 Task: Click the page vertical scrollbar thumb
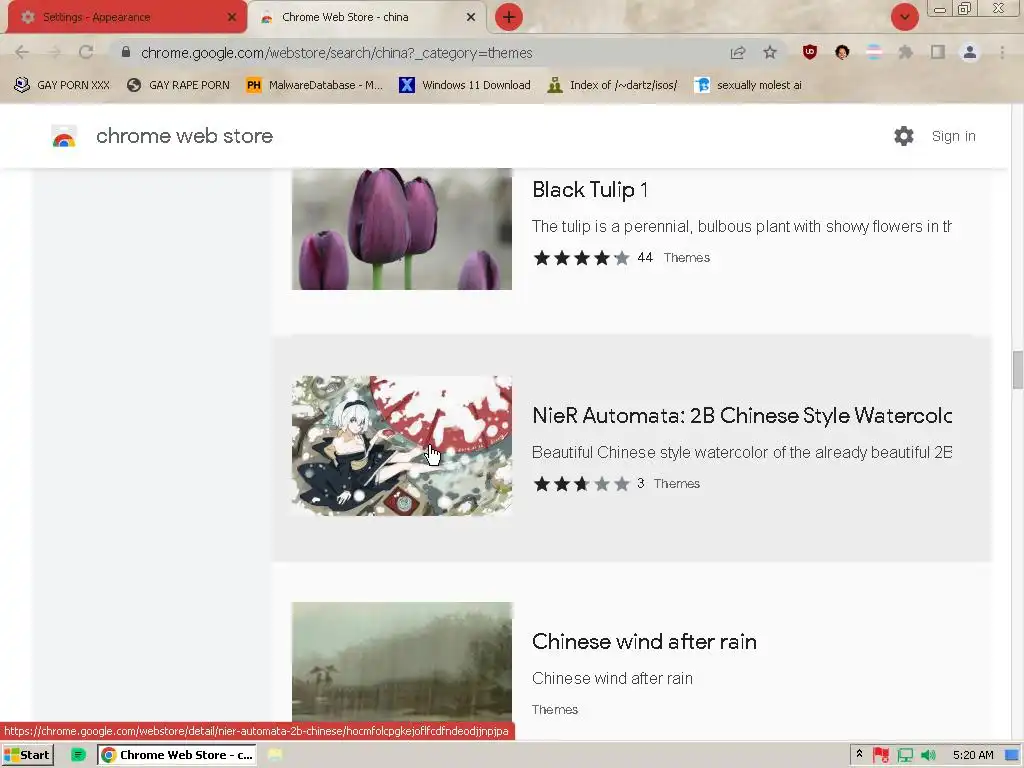(1017, 370)
